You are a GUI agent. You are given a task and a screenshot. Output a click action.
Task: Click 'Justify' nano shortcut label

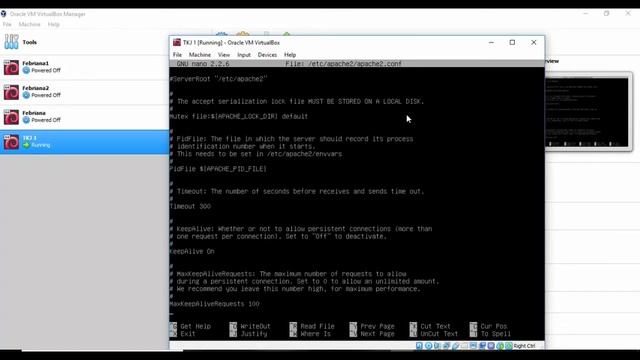coord(254,334)
